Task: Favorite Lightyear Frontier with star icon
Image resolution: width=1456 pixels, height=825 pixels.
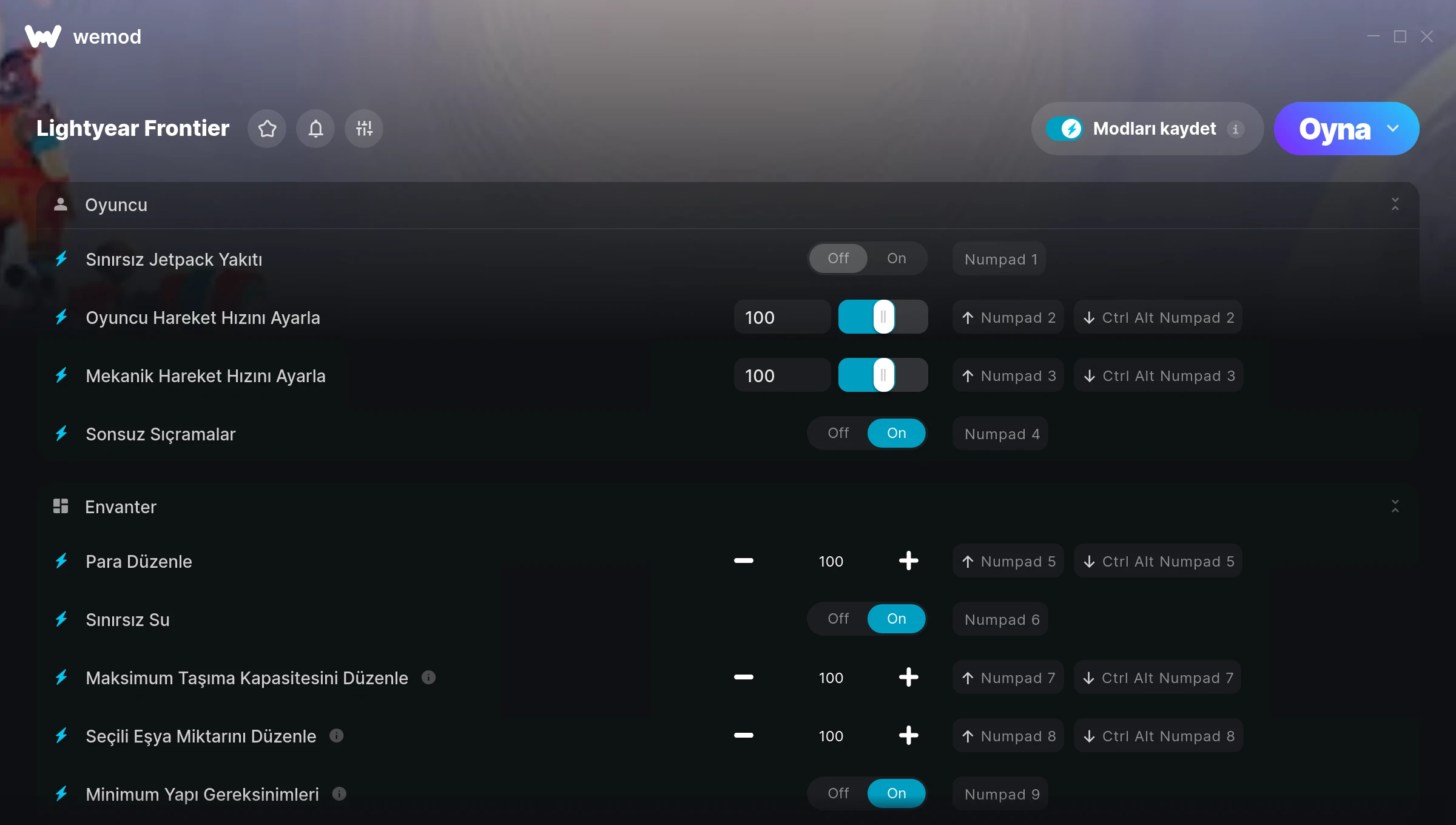Action: (267, 129)
